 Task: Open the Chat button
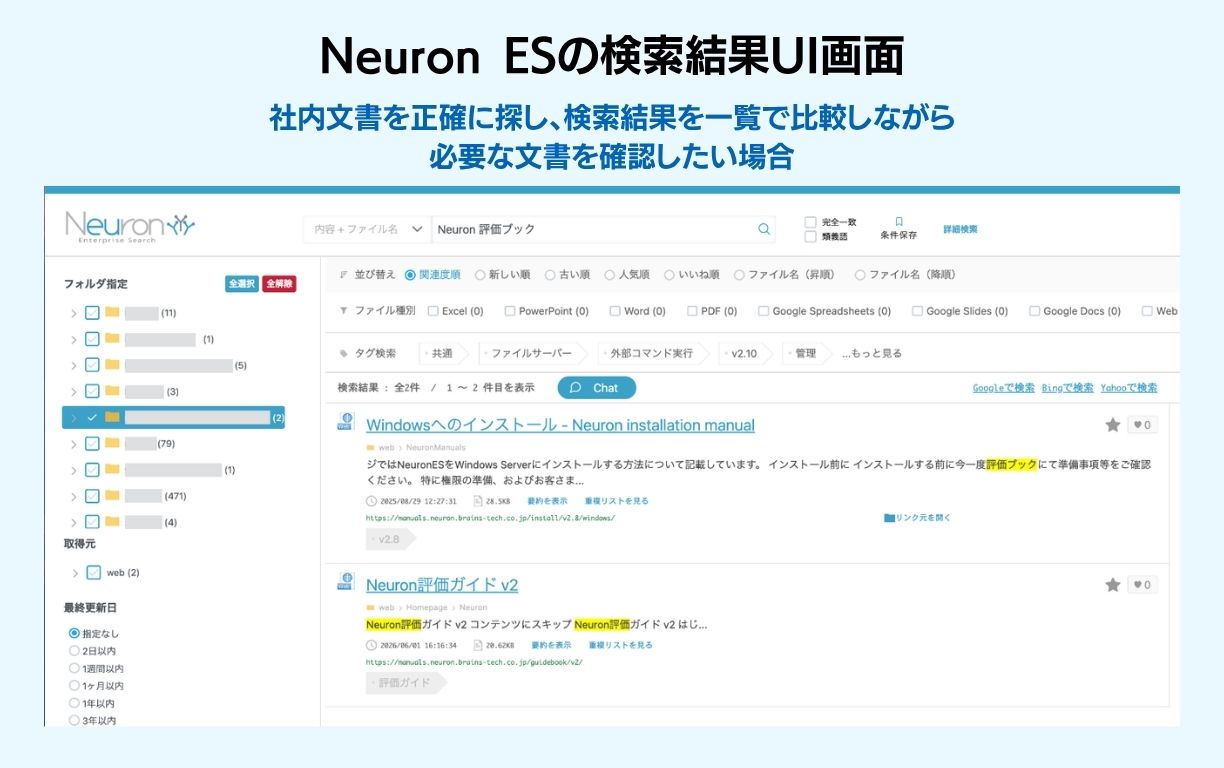pos(596,388)
